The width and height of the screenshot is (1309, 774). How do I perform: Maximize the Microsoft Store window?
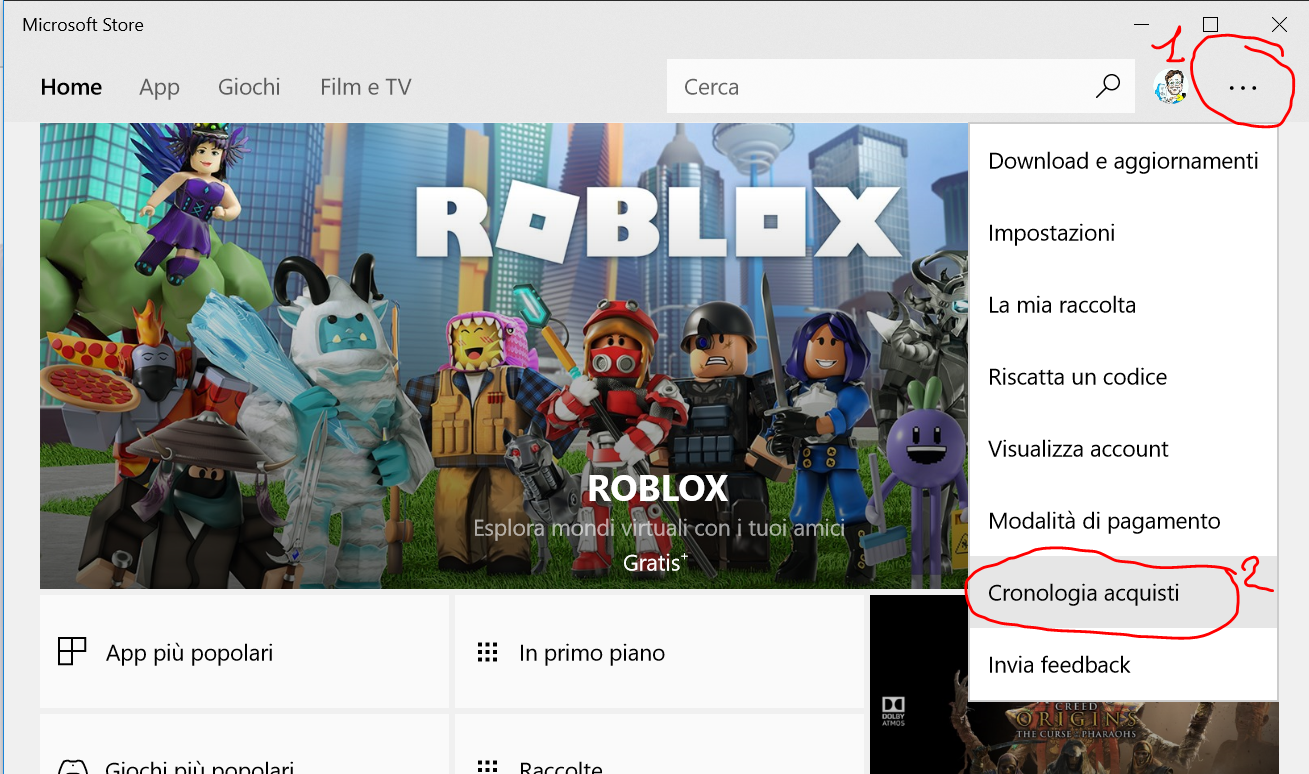point(1210,25)
